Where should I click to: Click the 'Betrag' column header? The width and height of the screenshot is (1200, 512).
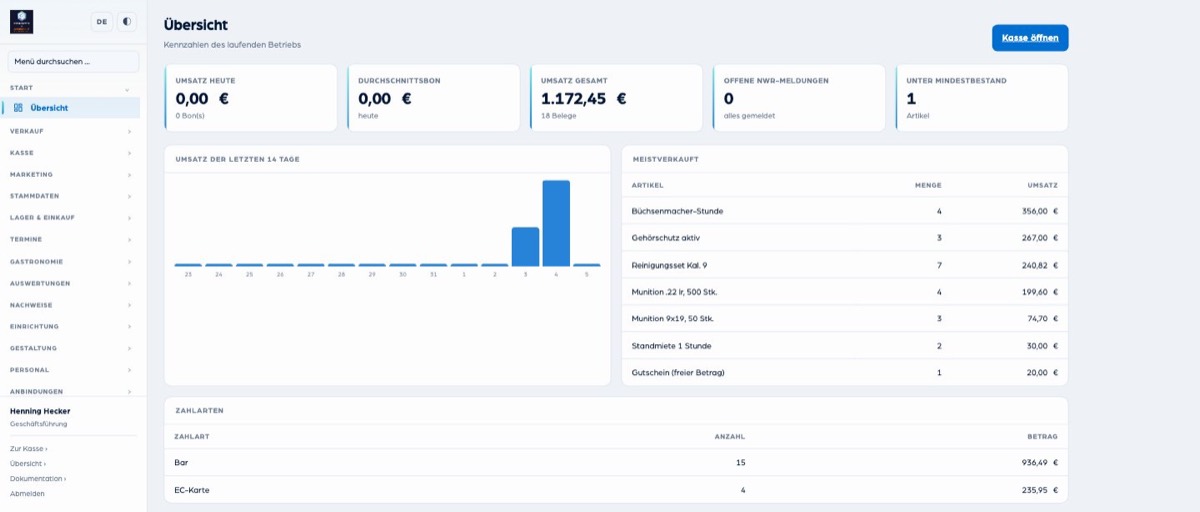(1042, 437)
